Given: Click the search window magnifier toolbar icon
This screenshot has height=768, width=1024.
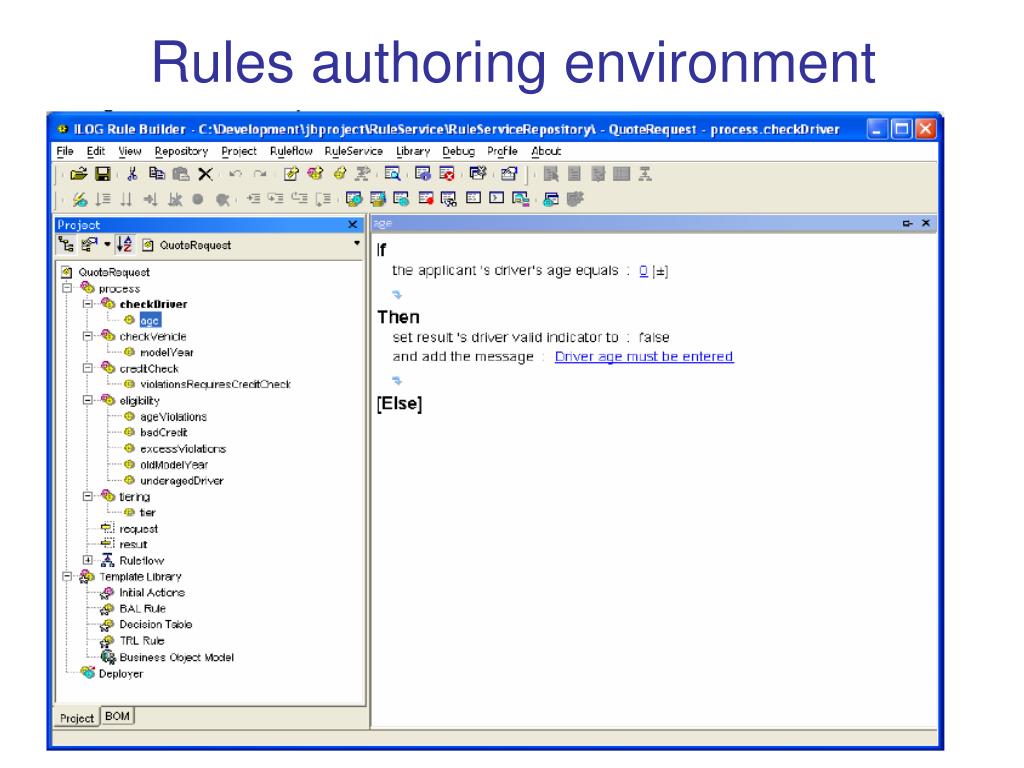Looking at the screenshot, I should click(x=392, y=174).
